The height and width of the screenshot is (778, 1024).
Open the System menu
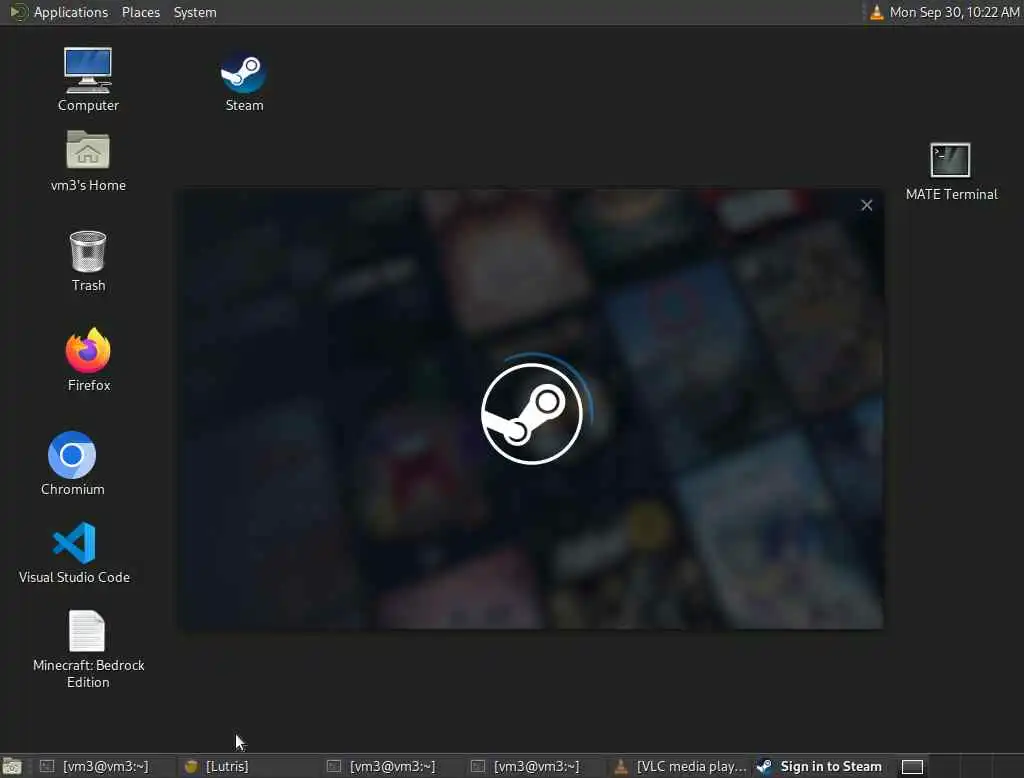pos(195,12)
